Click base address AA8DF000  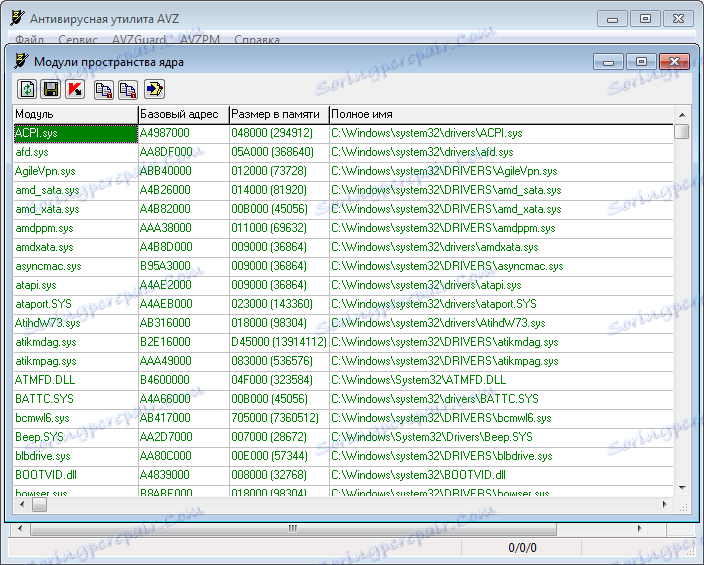coord(166,152)
